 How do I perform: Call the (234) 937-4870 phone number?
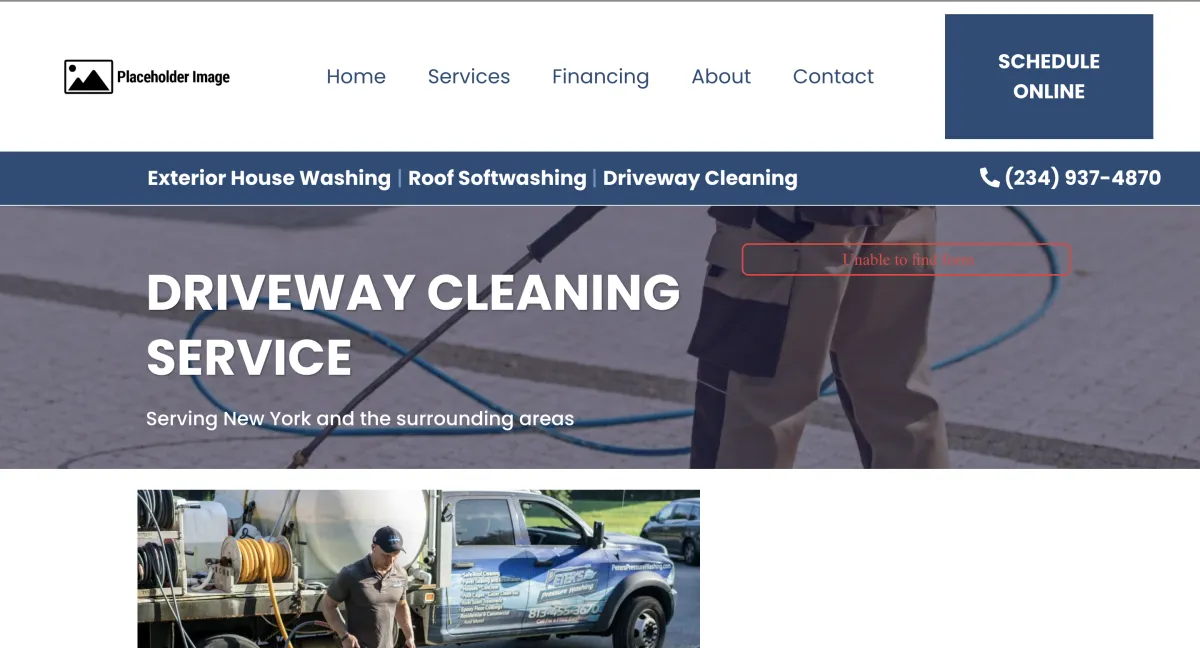pyautogui.click(x=1082, y=178)
